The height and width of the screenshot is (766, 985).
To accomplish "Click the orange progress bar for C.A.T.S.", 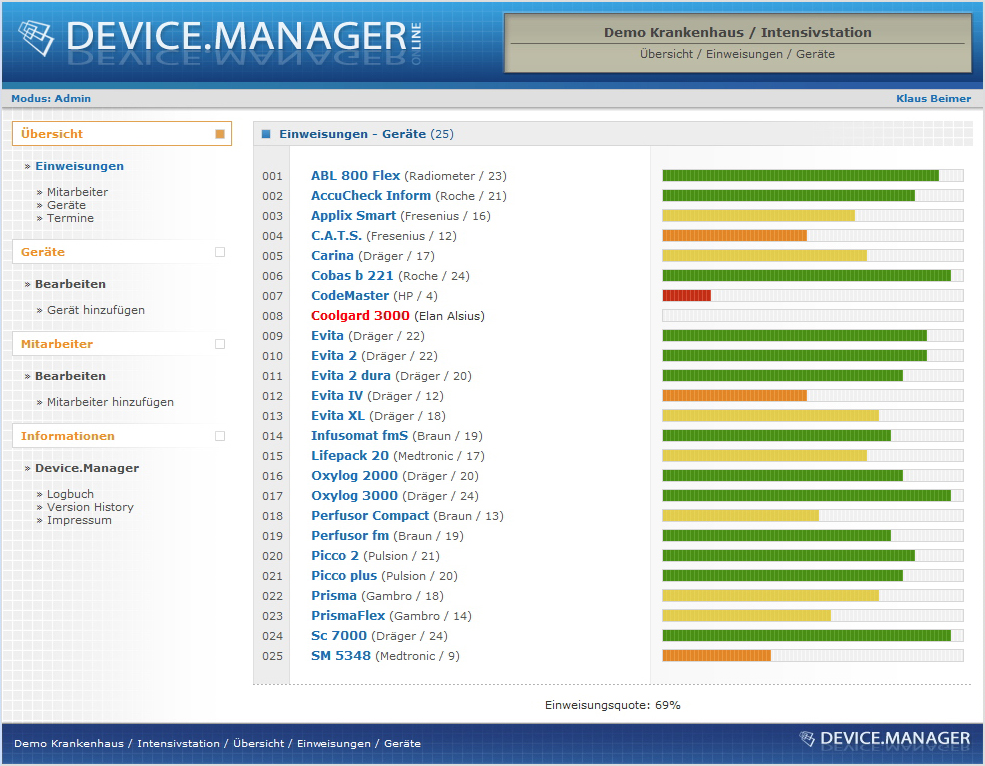I will click(734, 236).
